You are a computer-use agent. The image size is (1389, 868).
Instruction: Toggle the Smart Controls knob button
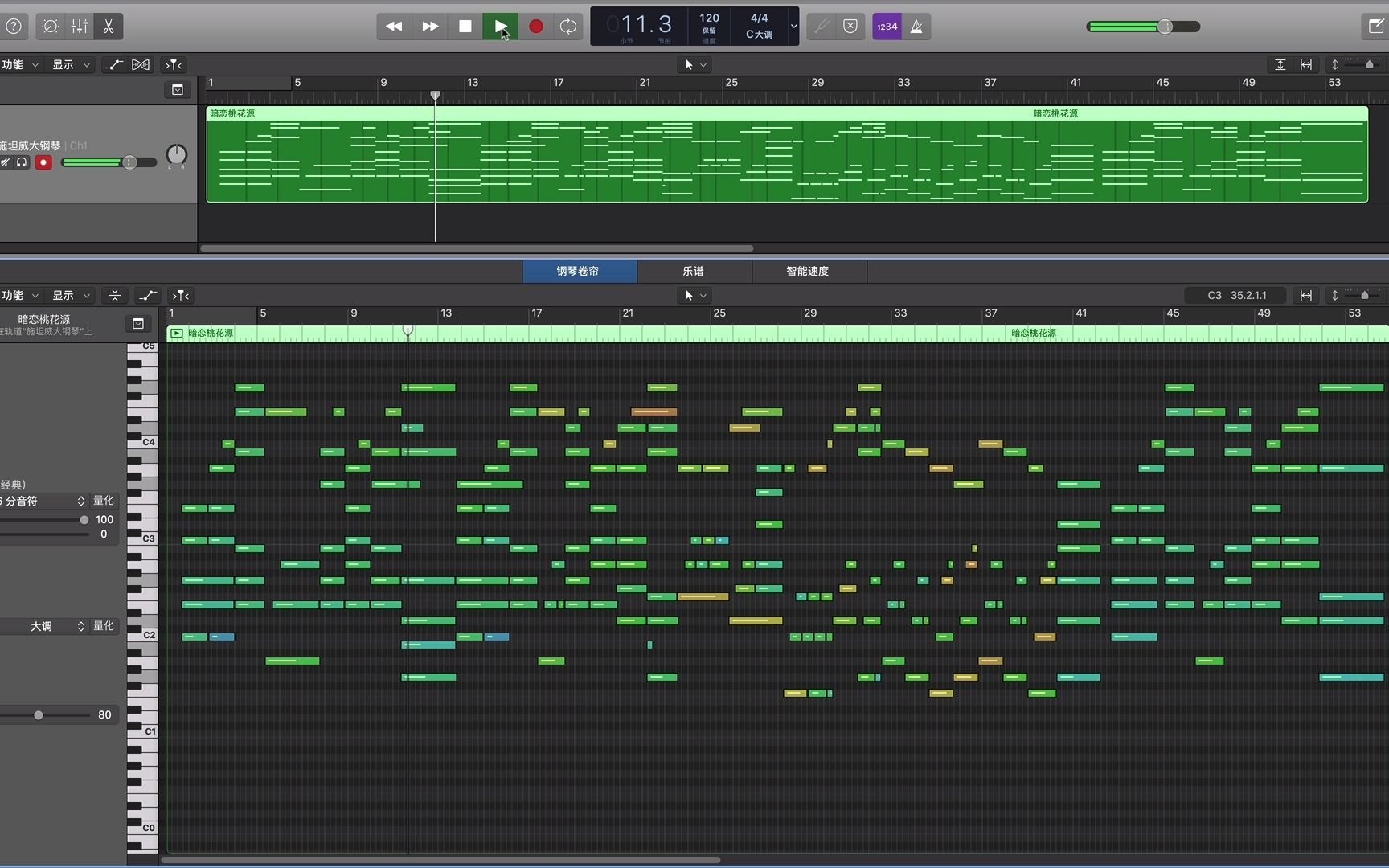(x=50, y=27)
